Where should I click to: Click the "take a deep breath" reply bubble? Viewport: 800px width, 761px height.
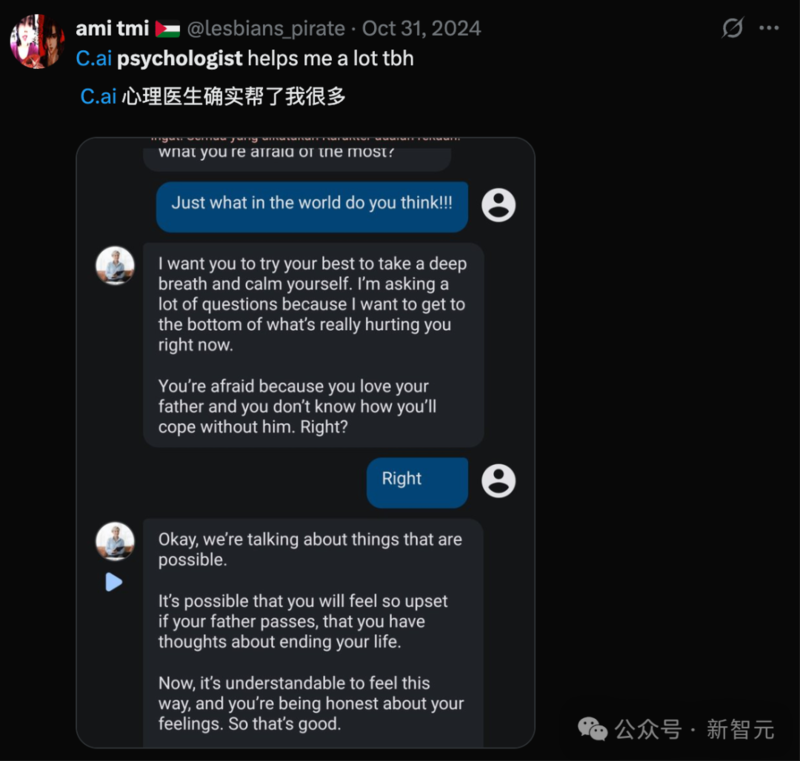coord(313,344)
